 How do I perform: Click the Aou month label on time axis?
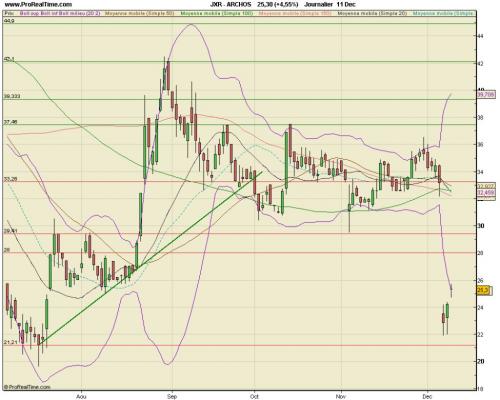click(81, 396)
